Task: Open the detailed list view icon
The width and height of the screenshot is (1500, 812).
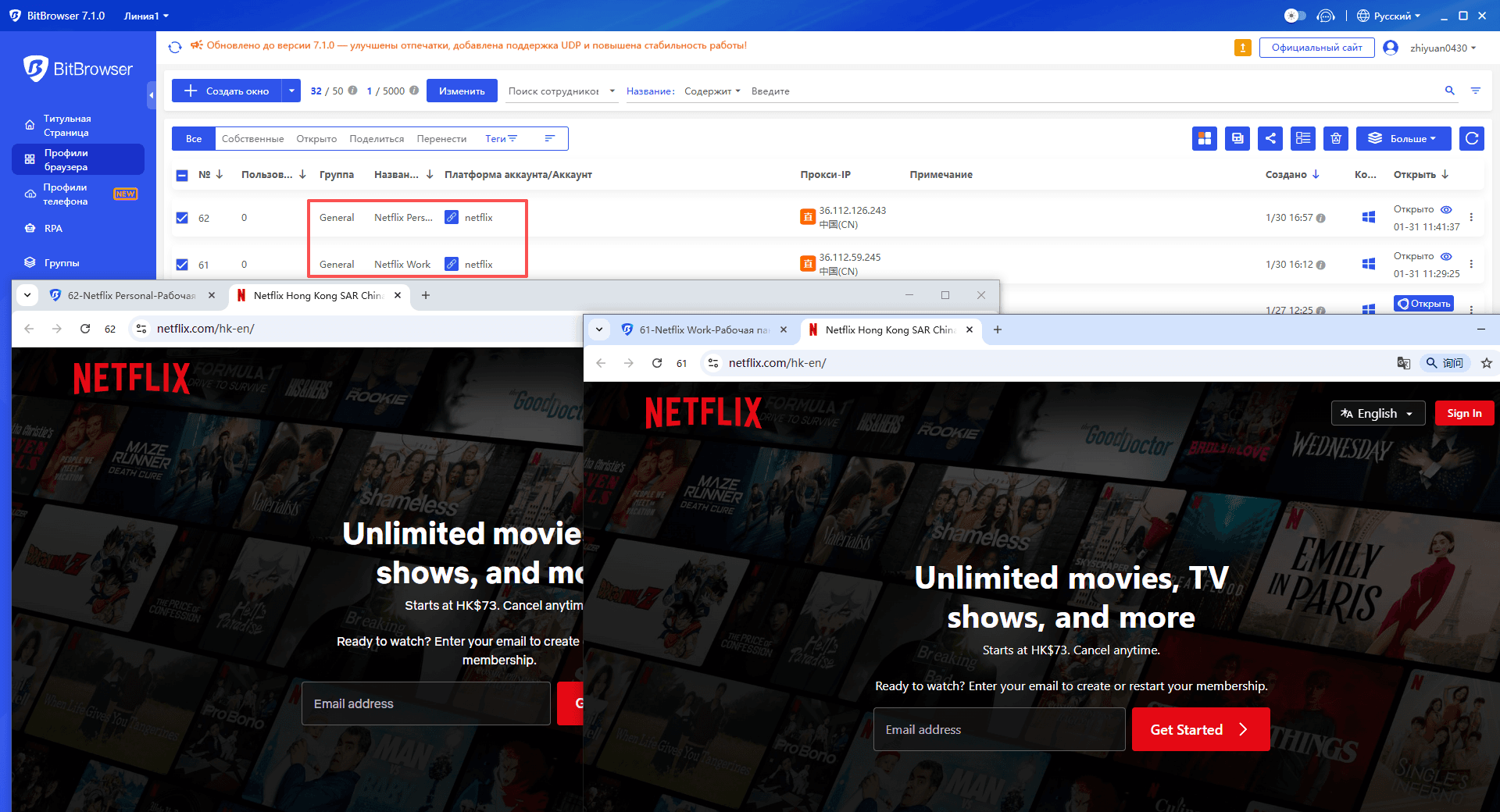Action: (x=1302, y=138)
